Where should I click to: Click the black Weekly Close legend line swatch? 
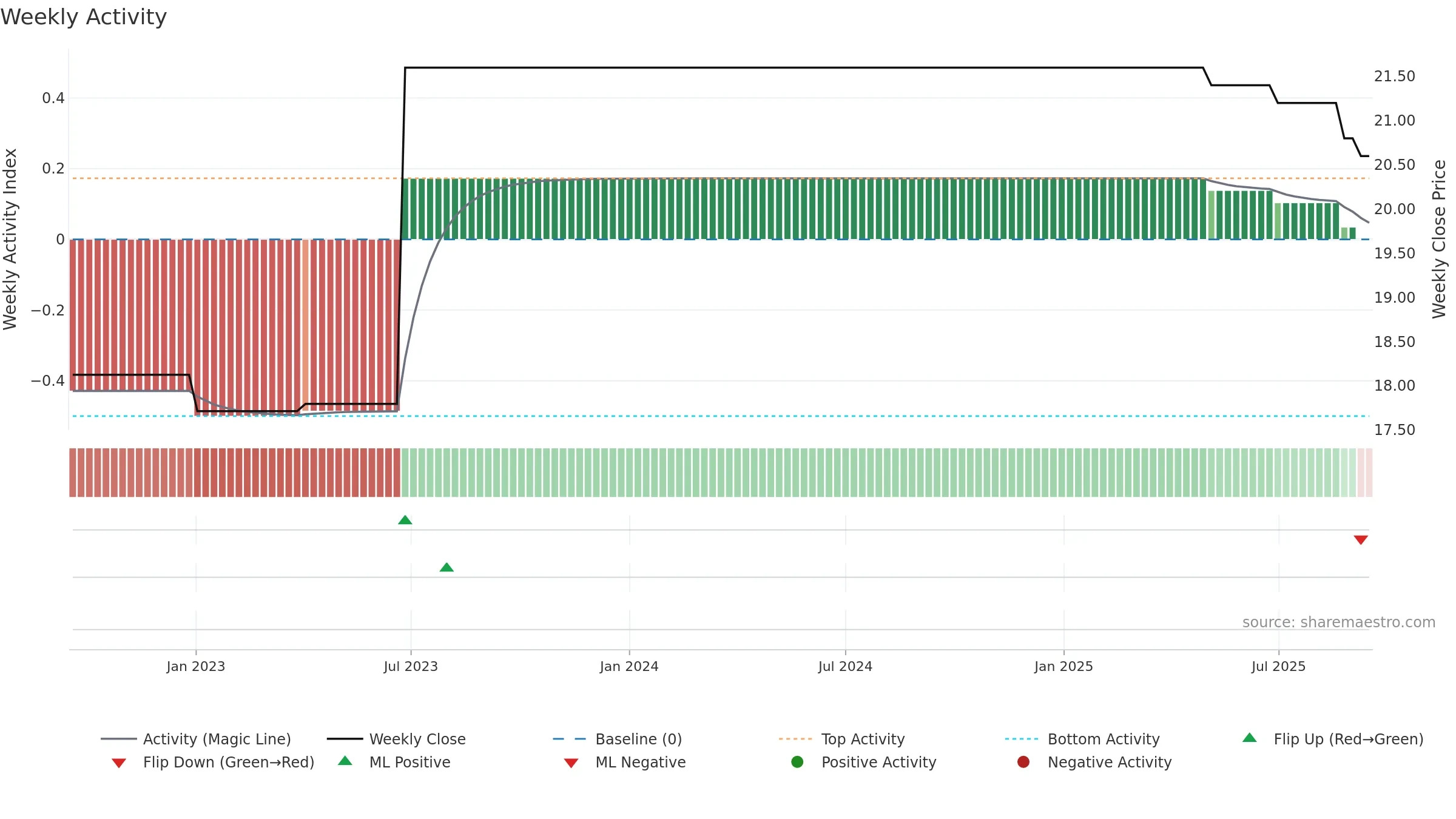(x=345, y=739)
